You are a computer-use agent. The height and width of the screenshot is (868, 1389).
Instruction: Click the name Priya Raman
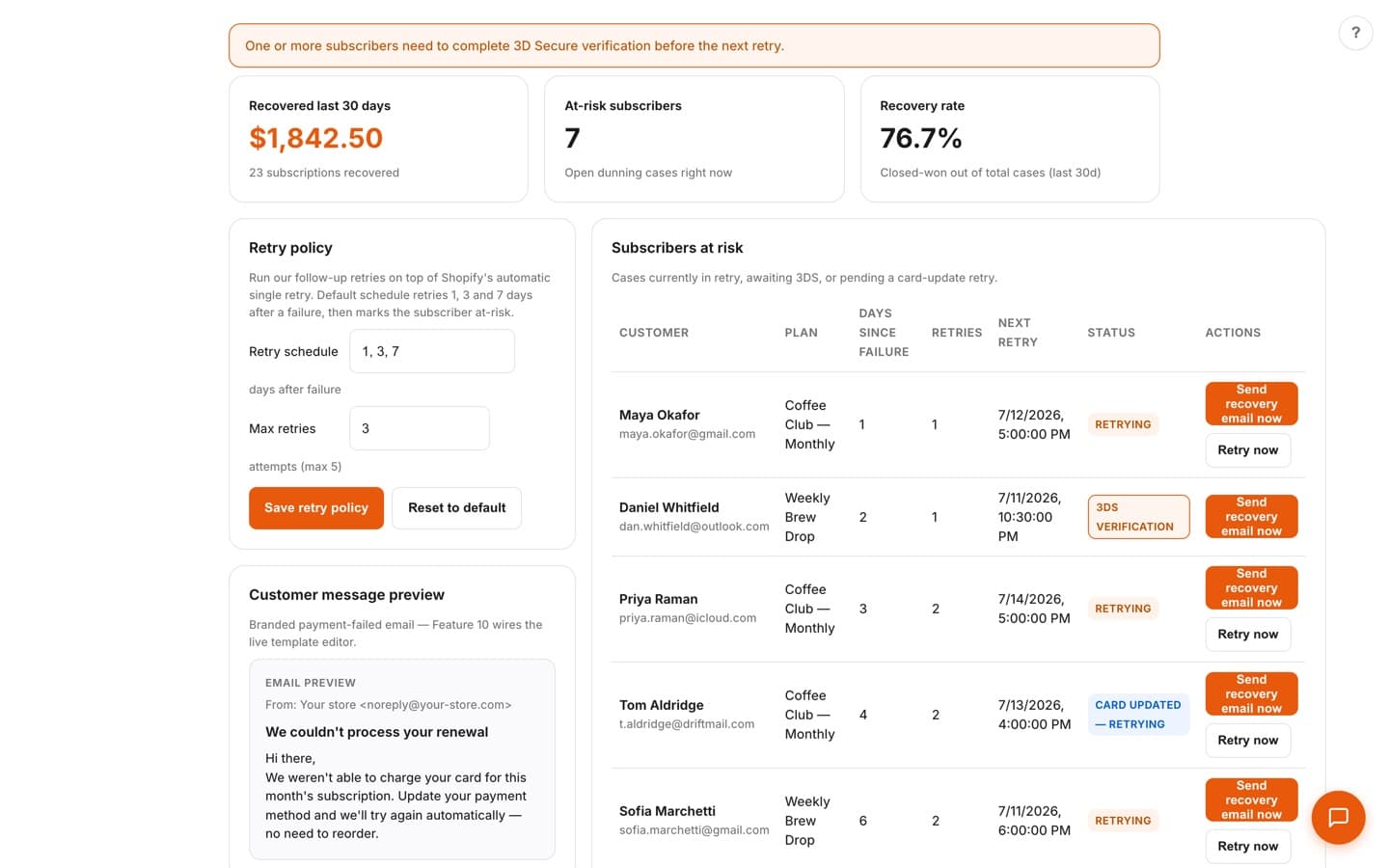tap(658, 599)
